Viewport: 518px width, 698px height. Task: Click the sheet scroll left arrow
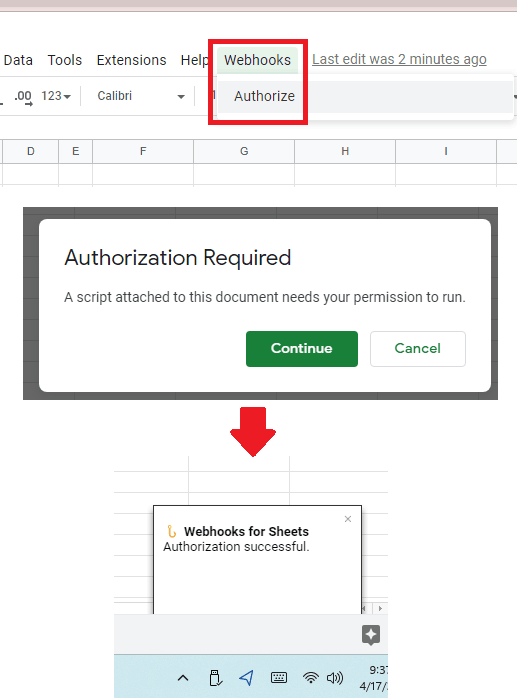364,608
